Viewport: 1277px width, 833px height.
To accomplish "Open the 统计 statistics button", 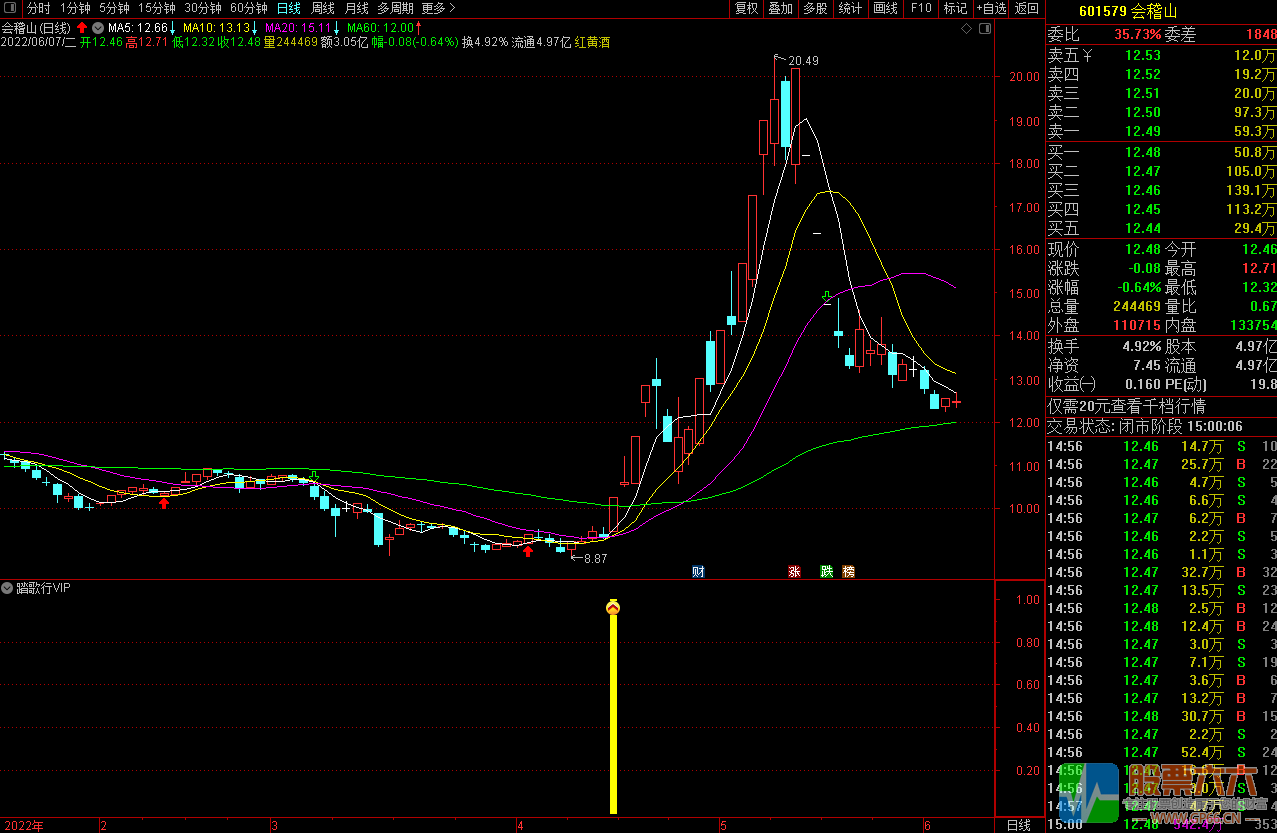I will tap(850, 8).
